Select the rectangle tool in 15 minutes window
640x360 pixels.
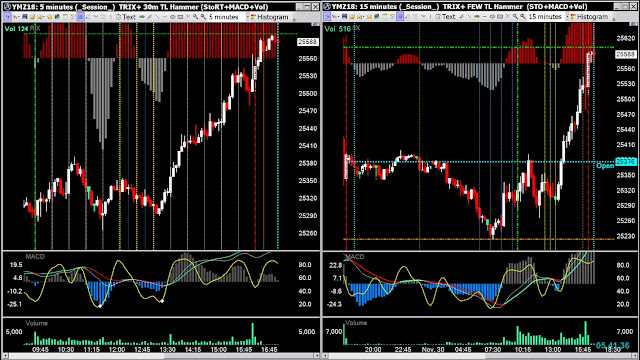(x=500, y=17)
